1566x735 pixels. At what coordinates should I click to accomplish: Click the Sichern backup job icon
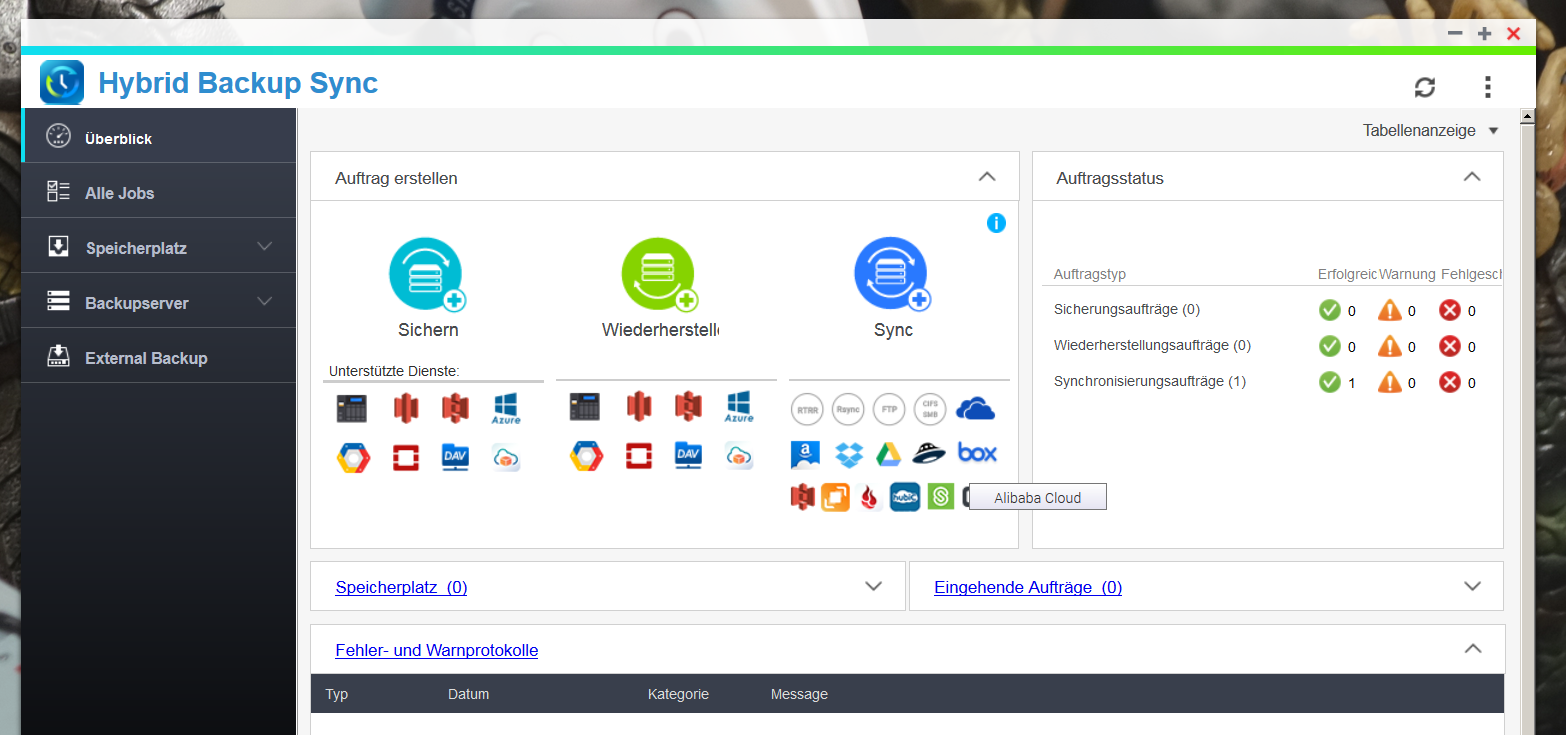click(x=427, y=274)
